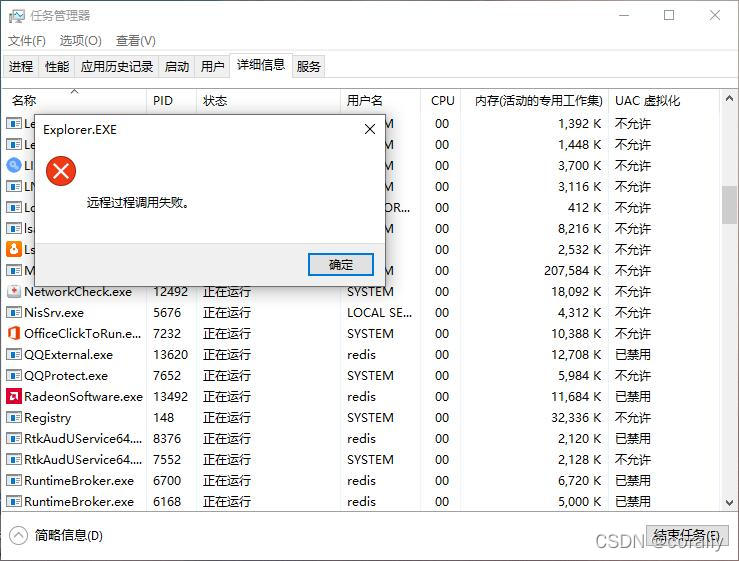Click the RadeonSoftware.exe AMD icon

14,396
